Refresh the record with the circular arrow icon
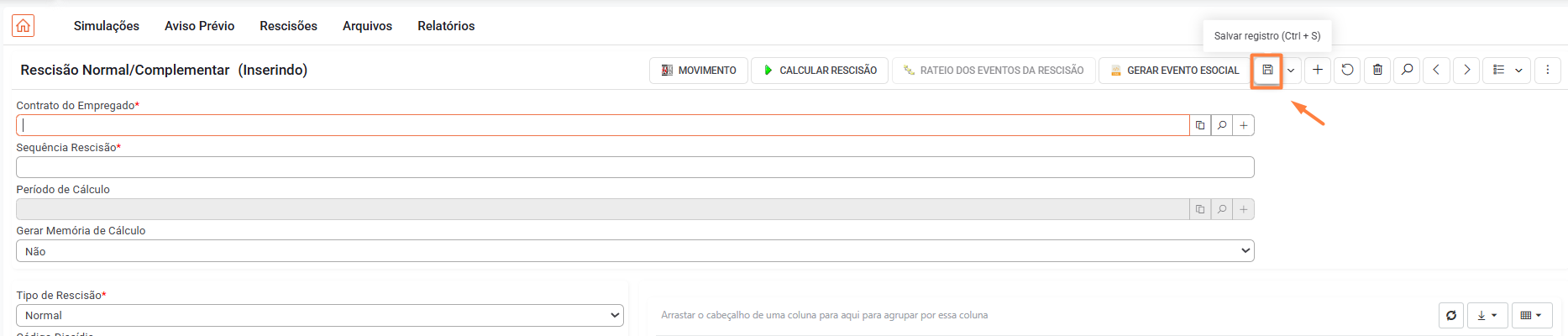The height and width of the screenshot is (336, 1568). coord(1347,70)
